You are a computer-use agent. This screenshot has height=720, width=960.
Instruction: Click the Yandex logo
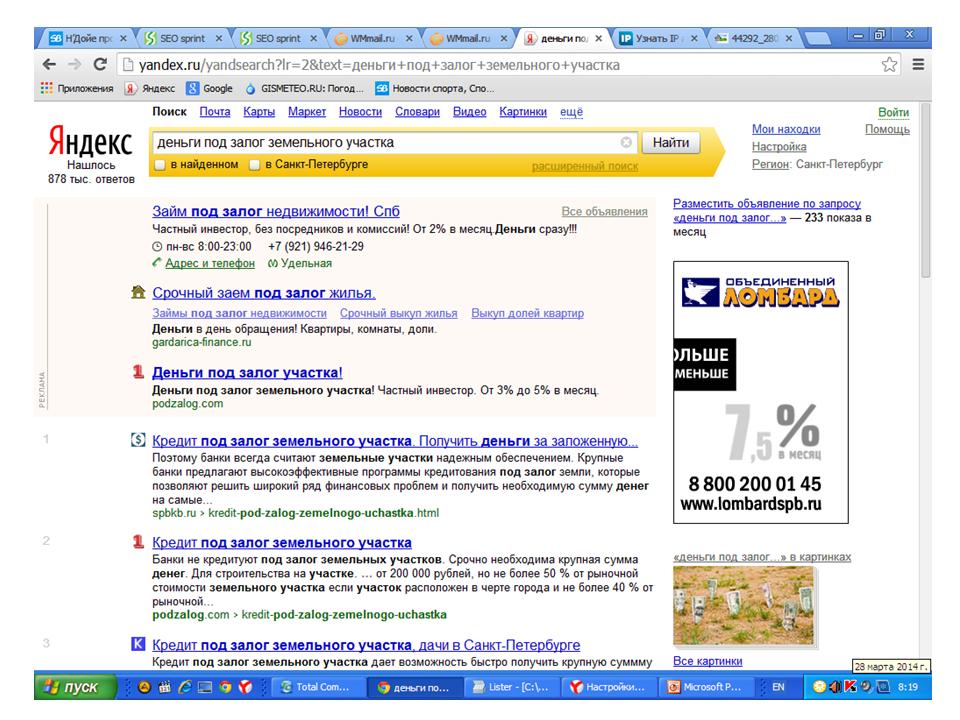[x=91, y=141]
